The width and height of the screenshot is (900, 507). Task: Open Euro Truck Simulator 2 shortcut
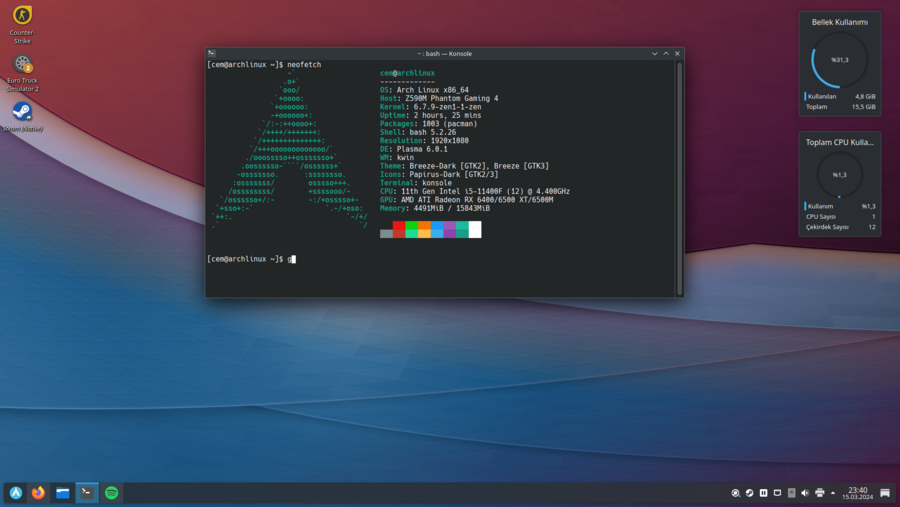coord(22,65)
